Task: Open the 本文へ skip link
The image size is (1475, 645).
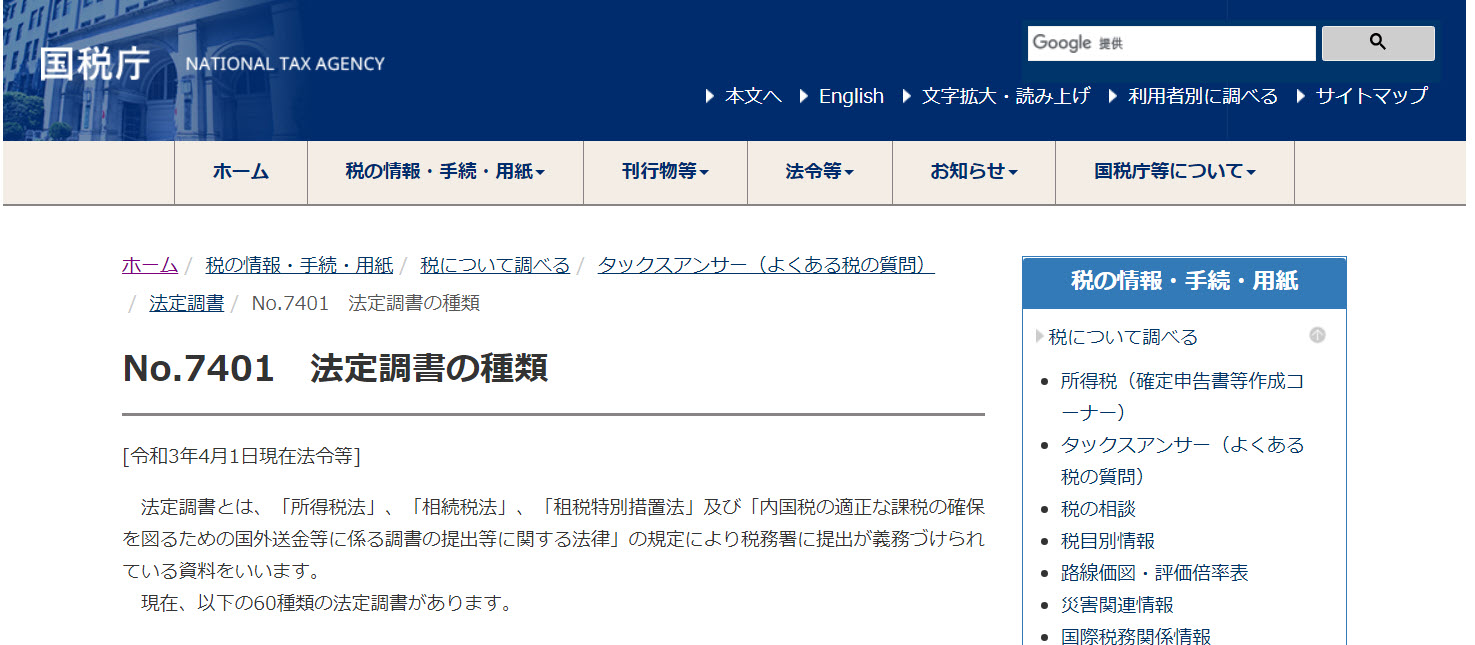Action: pos(753,96)
